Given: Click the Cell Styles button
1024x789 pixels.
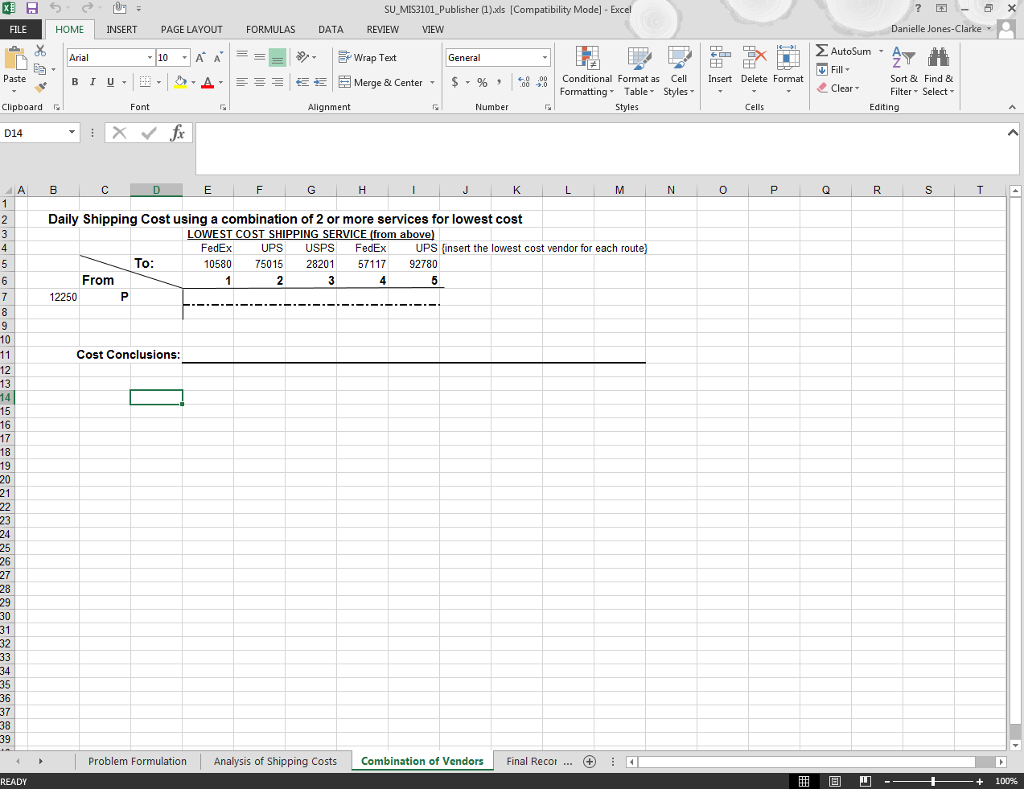Looking at the screenshot, I should point(679,72).
